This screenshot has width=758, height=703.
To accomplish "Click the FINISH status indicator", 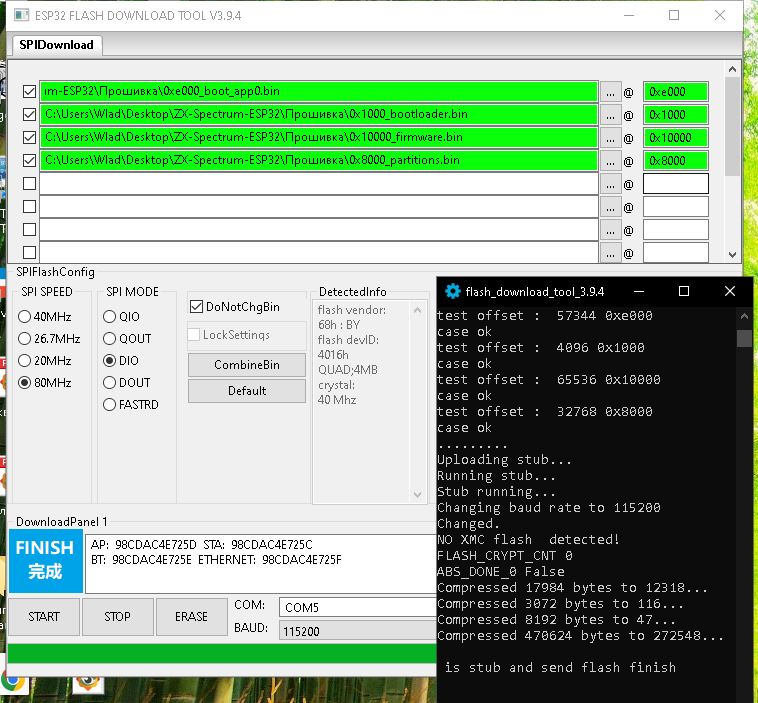I will 45,560.
